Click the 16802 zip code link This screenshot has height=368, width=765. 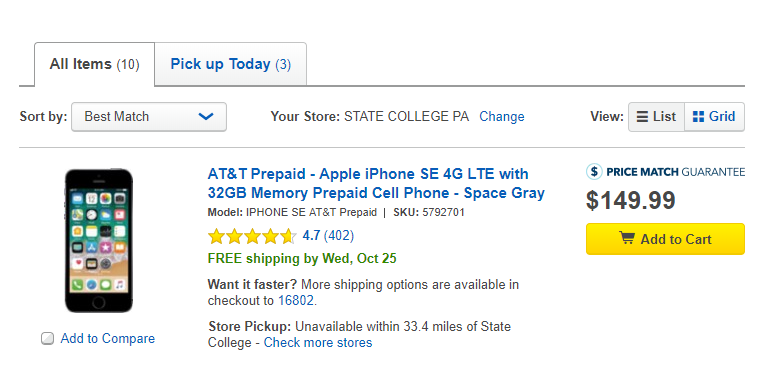[296, 301]
